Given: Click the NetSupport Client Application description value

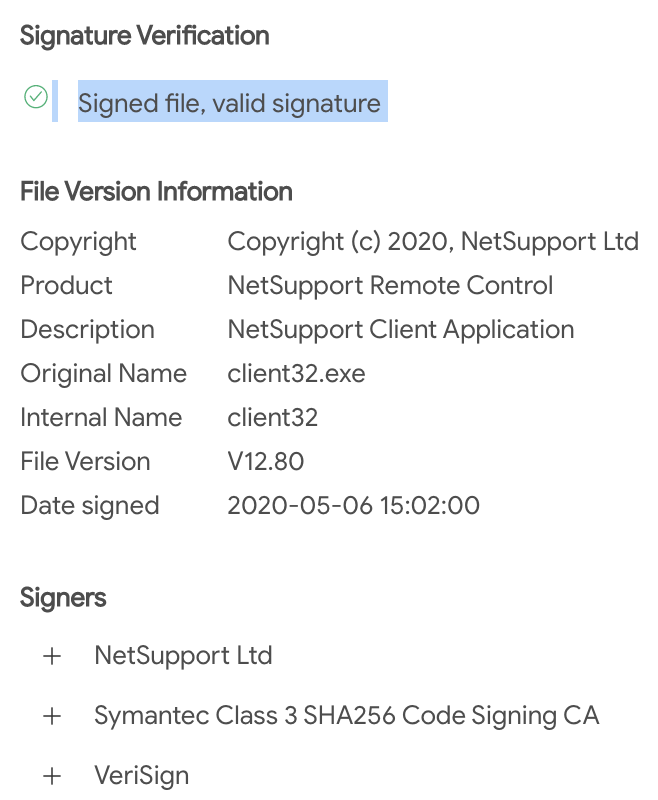Looking at the screenshot, I should [x=401, y=330].
